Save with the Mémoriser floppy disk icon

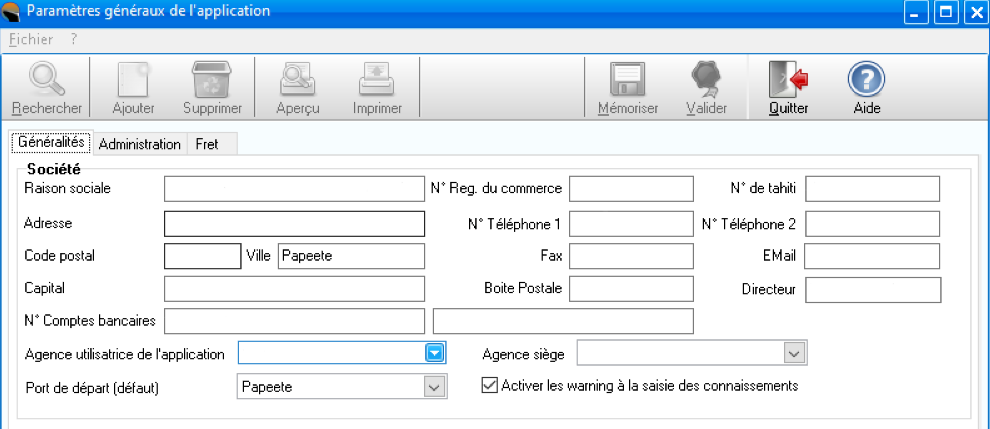click(627, 79)
